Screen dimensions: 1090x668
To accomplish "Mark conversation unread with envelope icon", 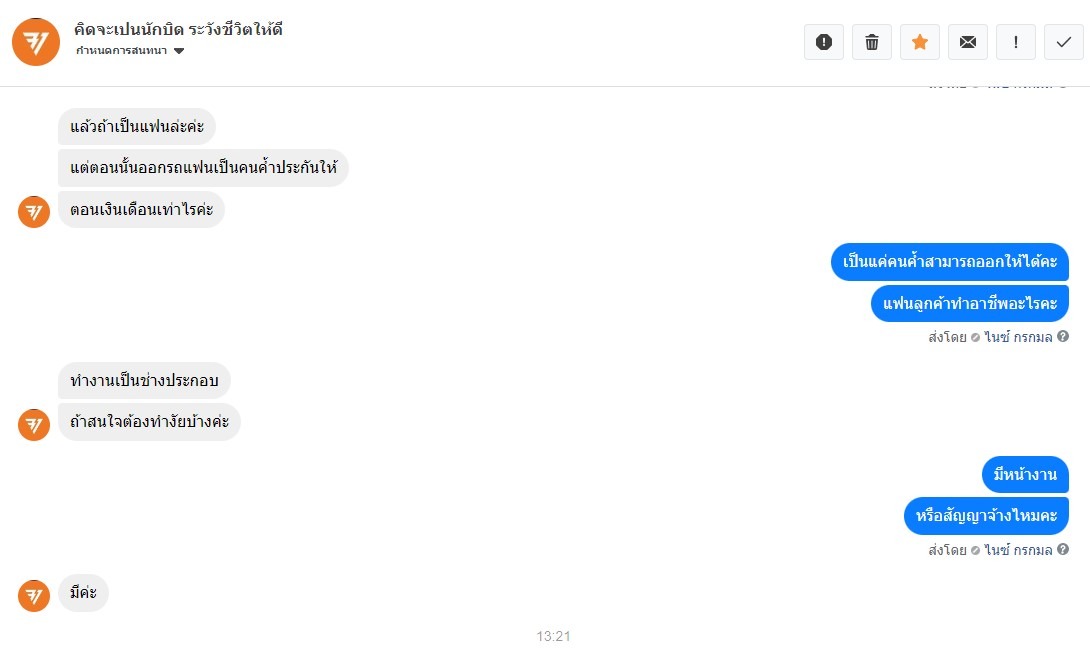I will 968,42.
